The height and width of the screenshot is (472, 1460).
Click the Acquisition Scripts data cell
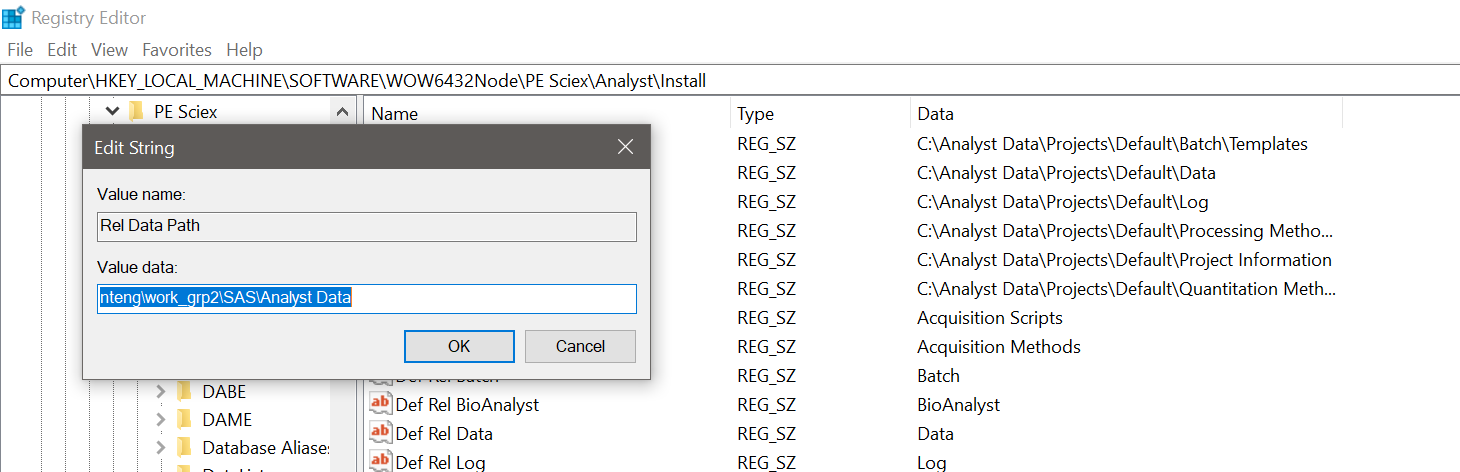coord(990,318)
